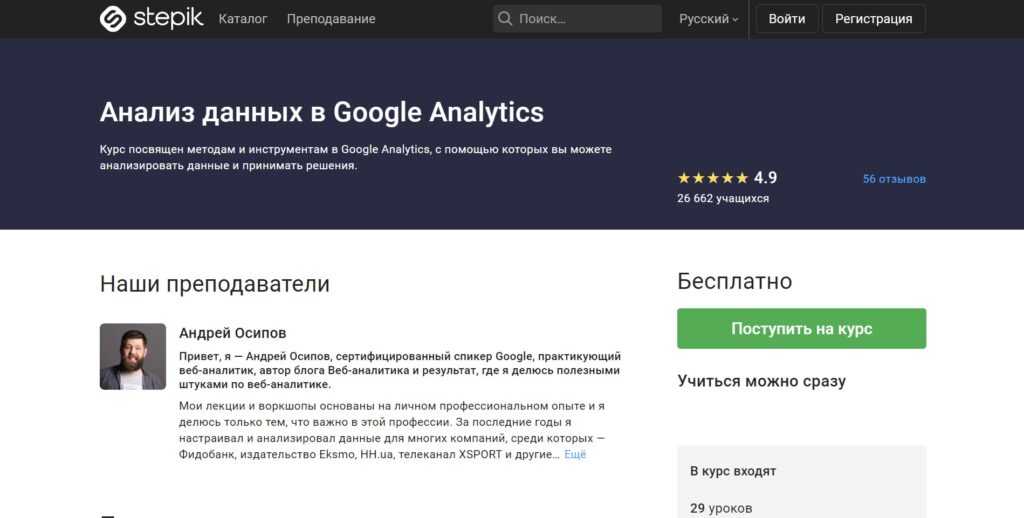Click the Stepik logo icon
This screenshot has width=1024, height=518.
coord(113,19)
